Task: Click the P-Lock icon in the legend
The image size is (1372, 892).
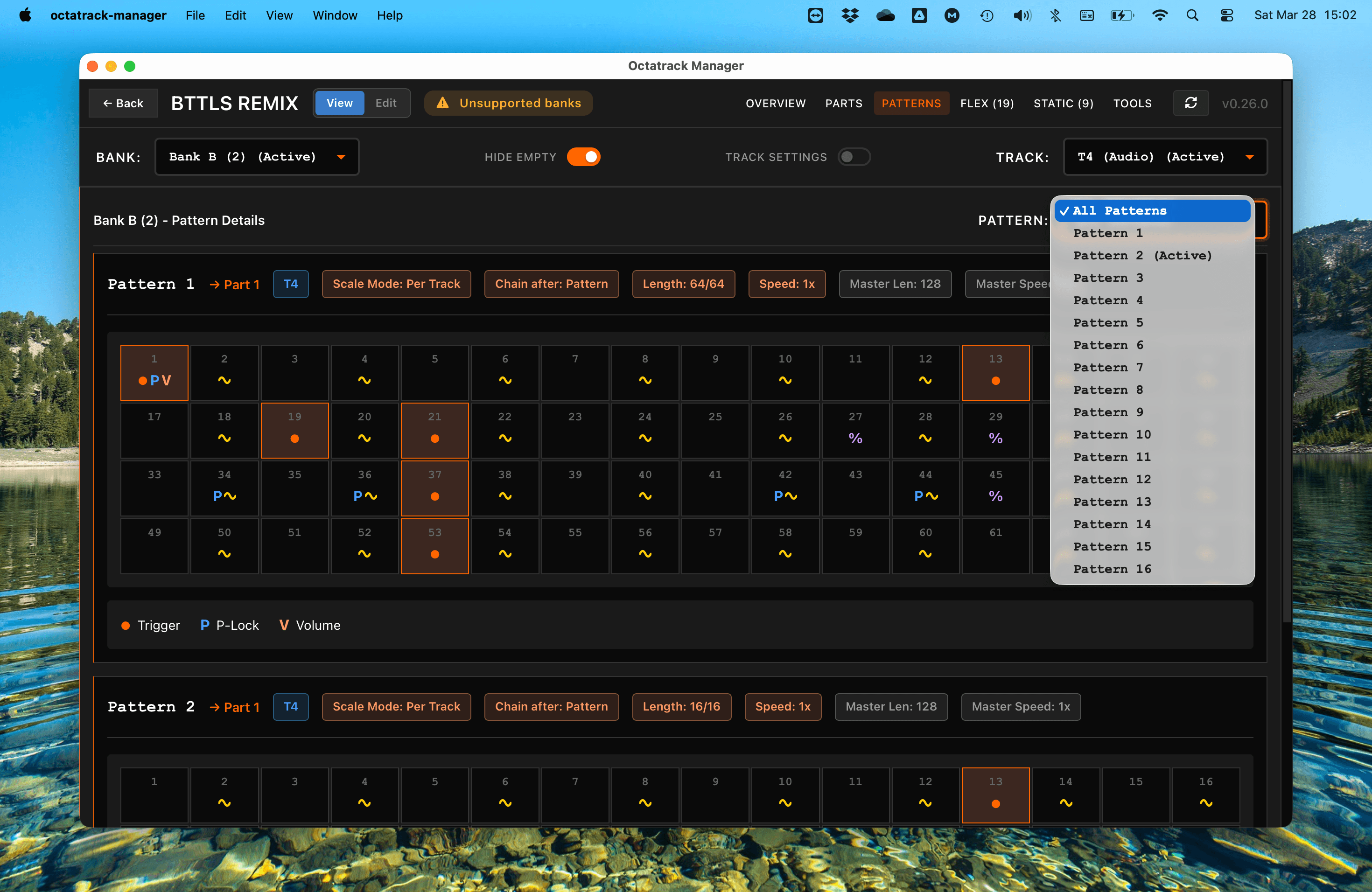Action: point(205,625)
